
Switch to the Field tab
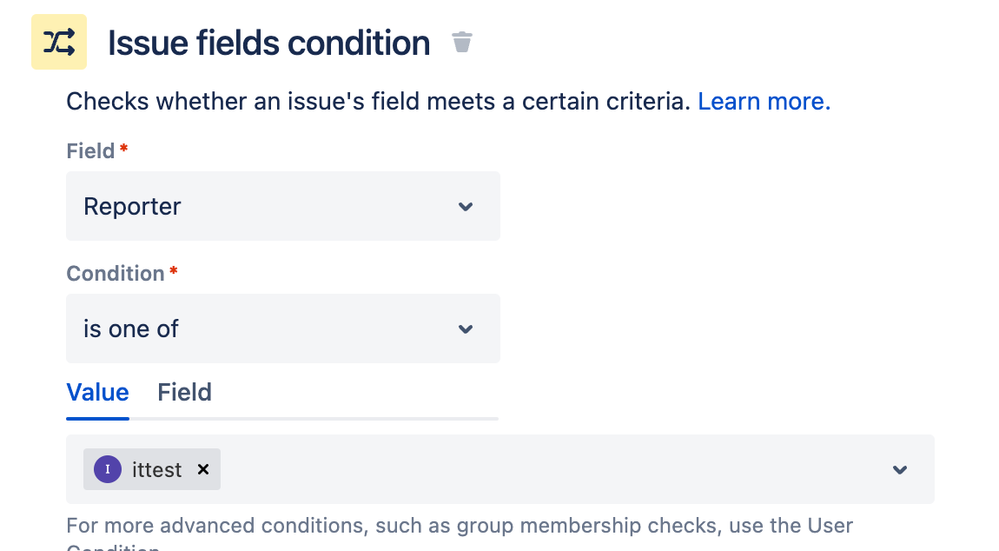[185, 392]
